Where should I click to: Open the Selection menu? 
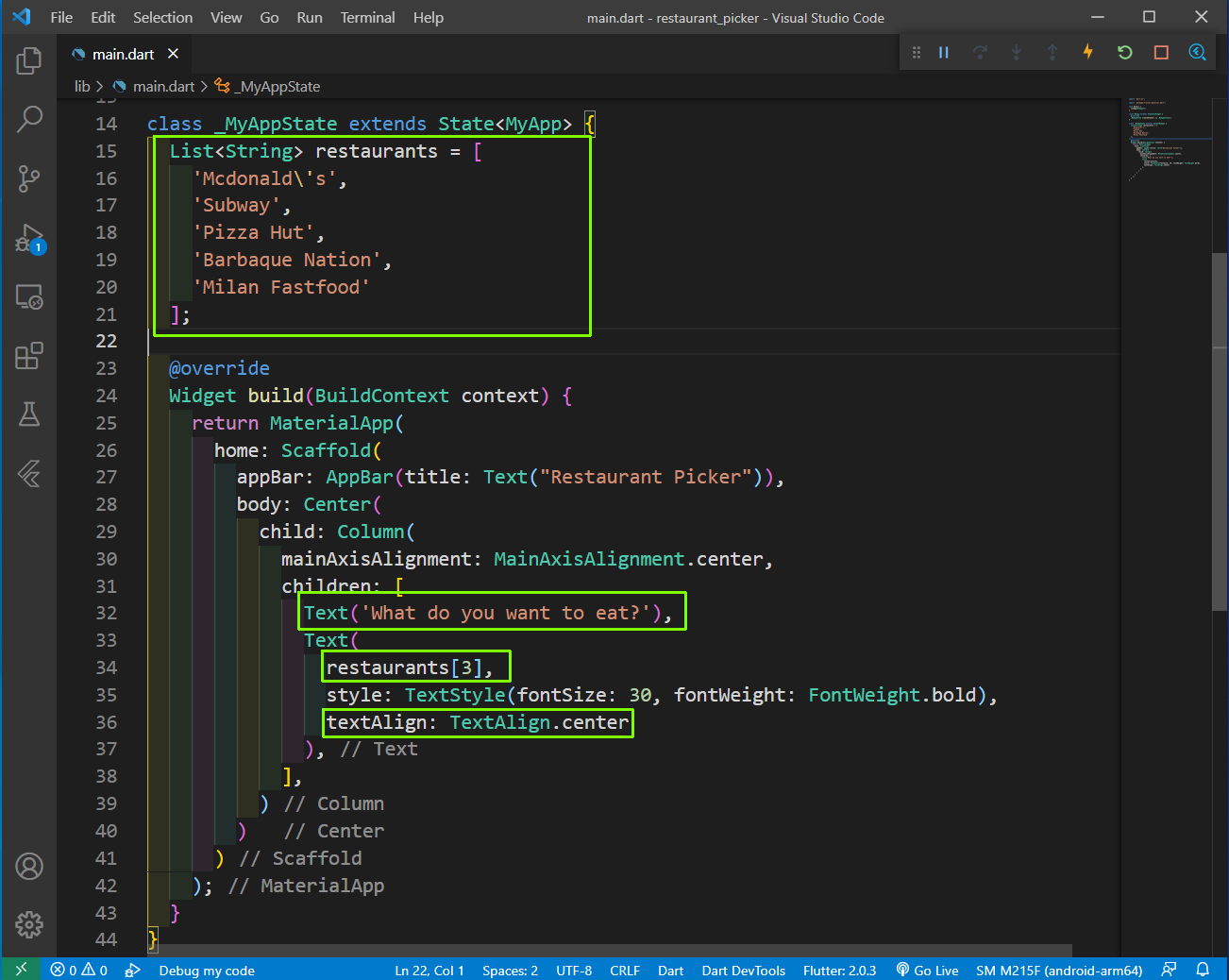click(162, 17)
